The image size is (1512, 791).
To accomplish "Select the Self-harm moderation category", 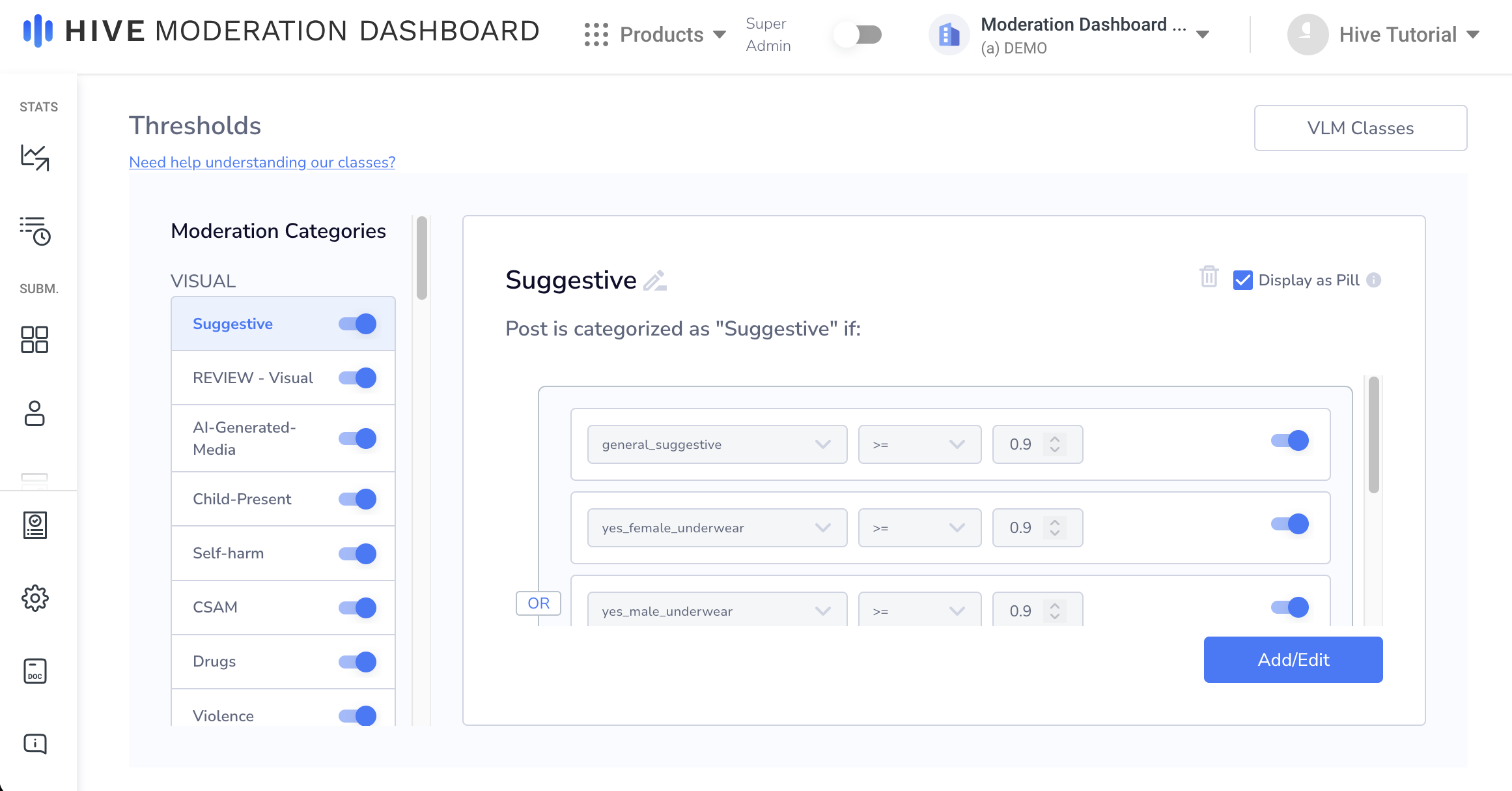I will [x=229, y=553].
